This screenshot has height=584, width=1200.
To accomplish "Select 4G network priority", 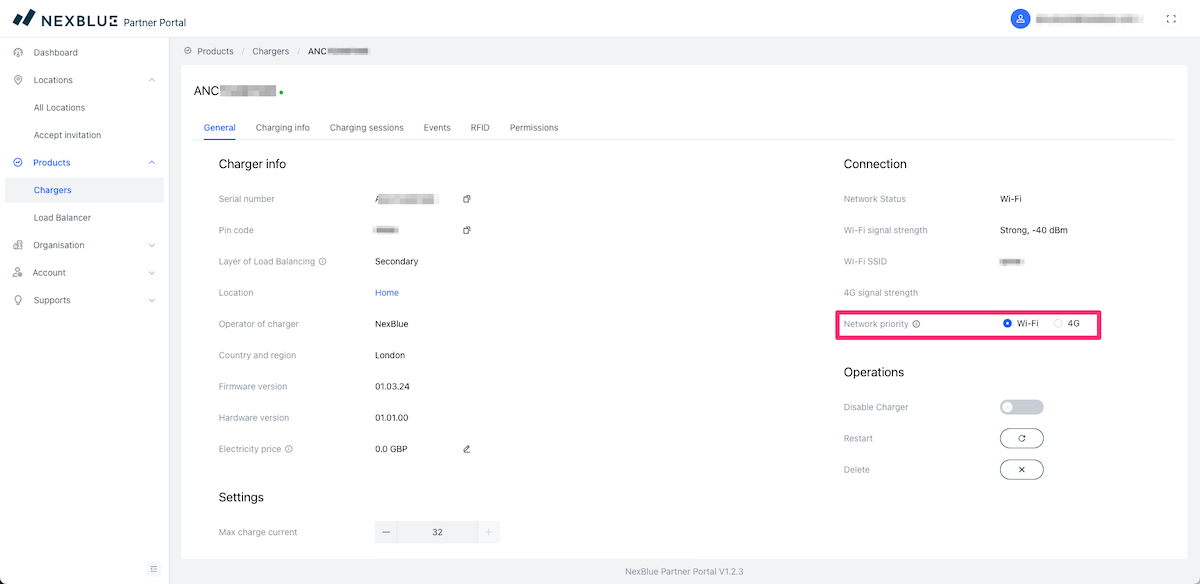I will tap(1058, 324).
